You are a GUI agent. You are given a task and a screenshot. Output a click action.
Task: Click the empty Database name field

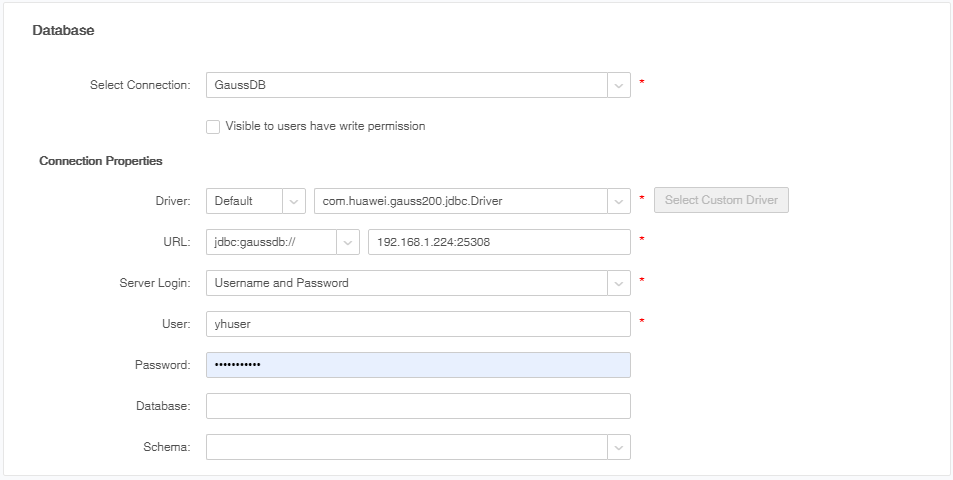coord(418,406)
